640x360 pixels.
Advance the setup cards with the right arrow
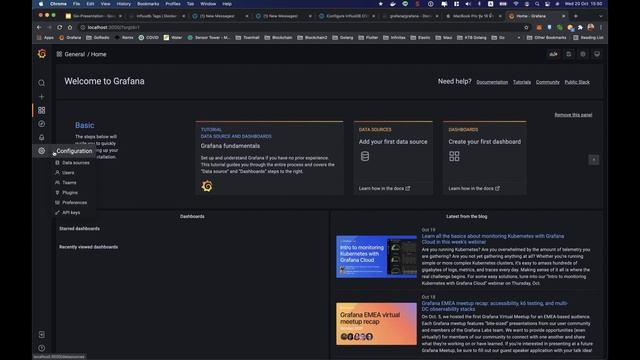(594, 160)
